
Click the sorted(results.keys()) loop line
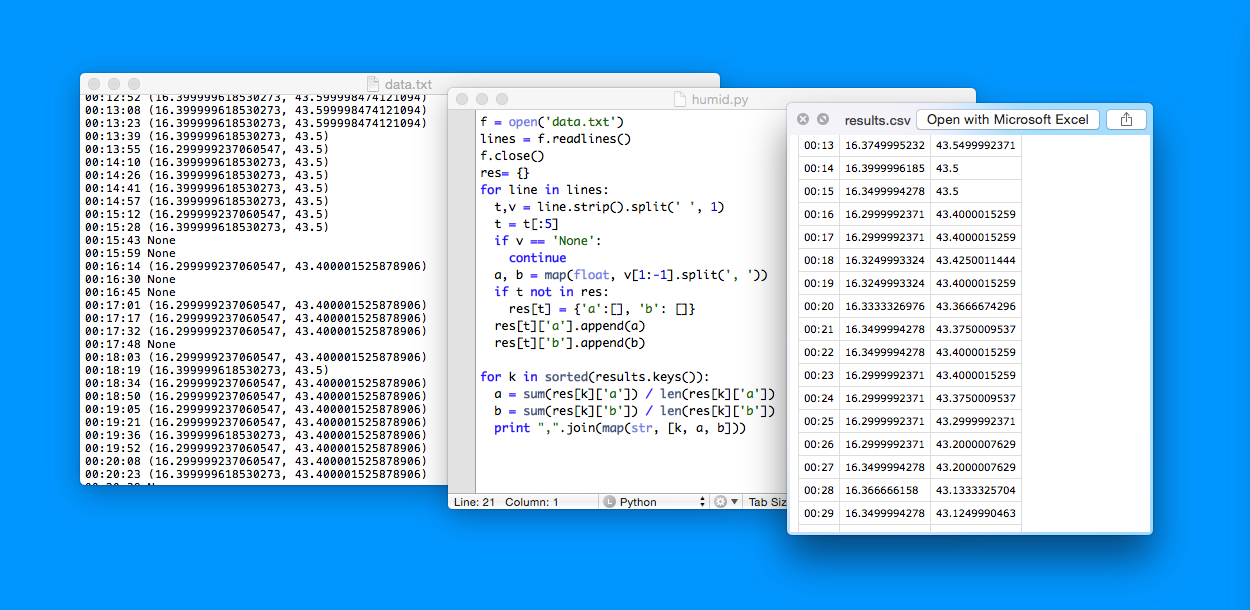pos(594,377)
